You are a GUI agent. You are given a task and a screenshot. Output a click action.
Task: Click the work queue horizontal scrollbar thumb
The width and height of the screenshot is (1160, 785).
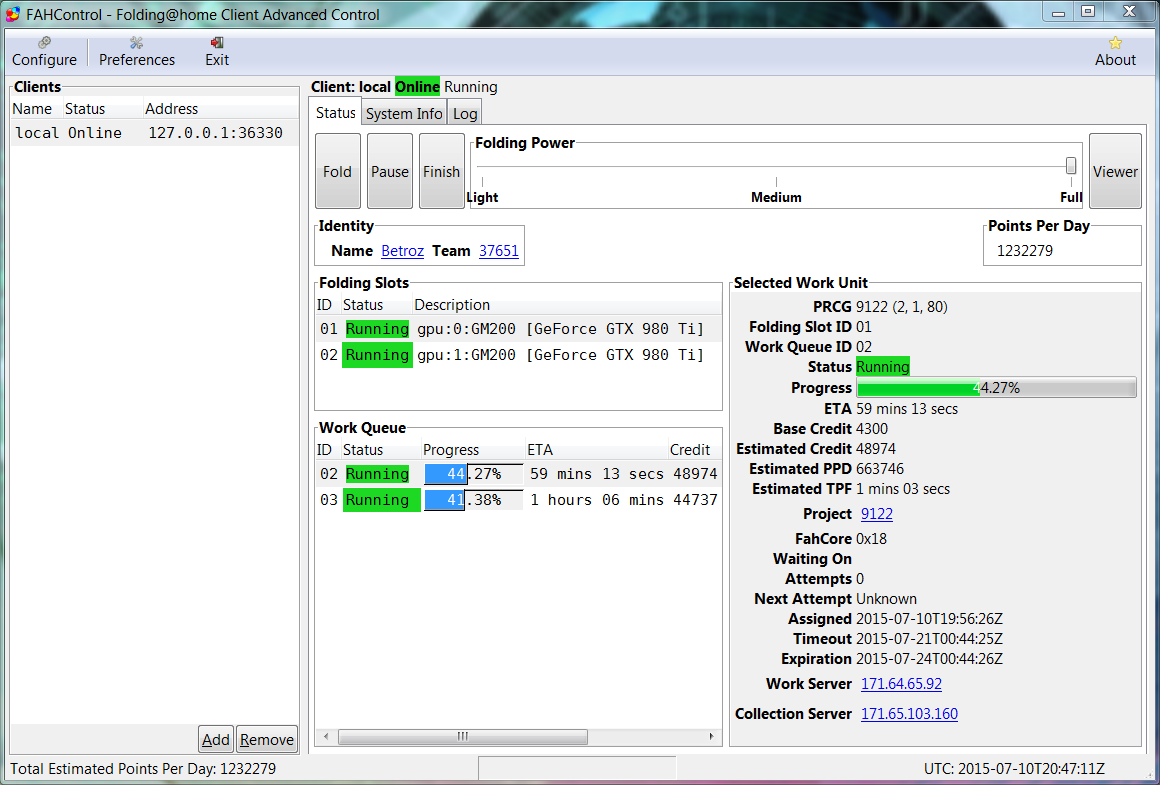[x=463, y=736]
